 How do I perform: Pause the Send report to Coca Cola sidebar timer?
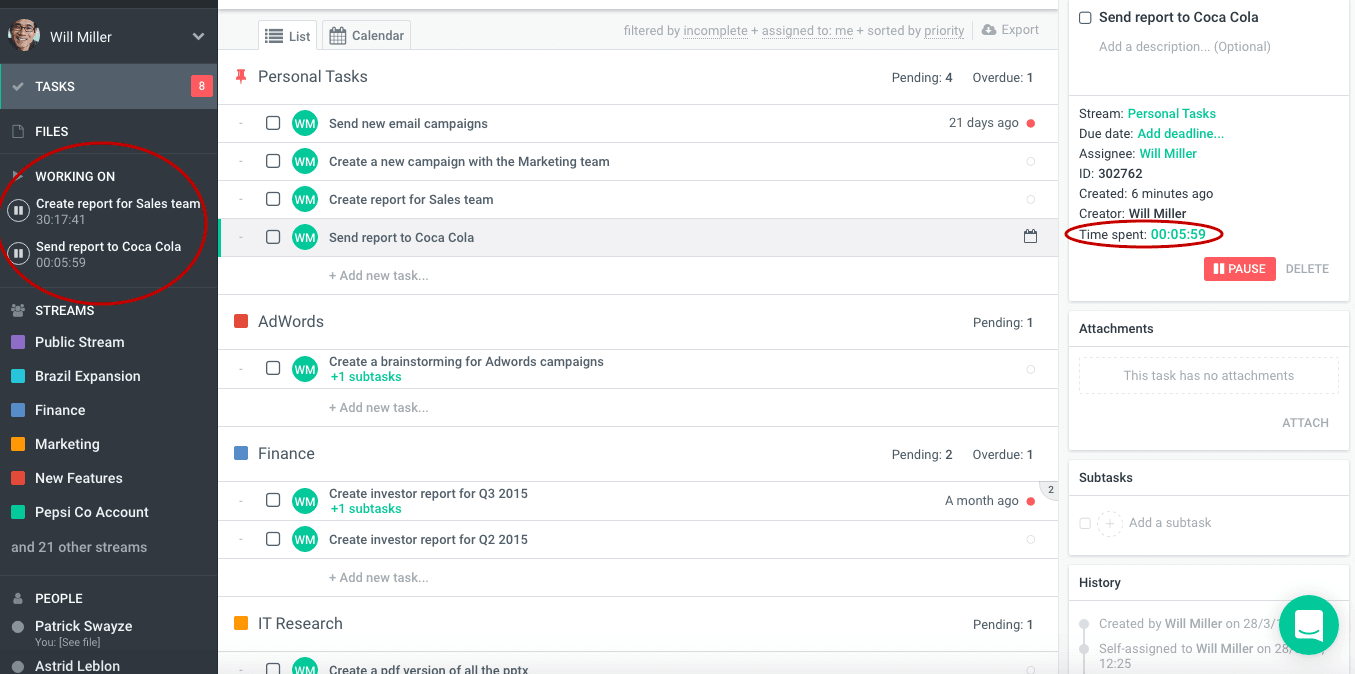click(x=18, y=254)
